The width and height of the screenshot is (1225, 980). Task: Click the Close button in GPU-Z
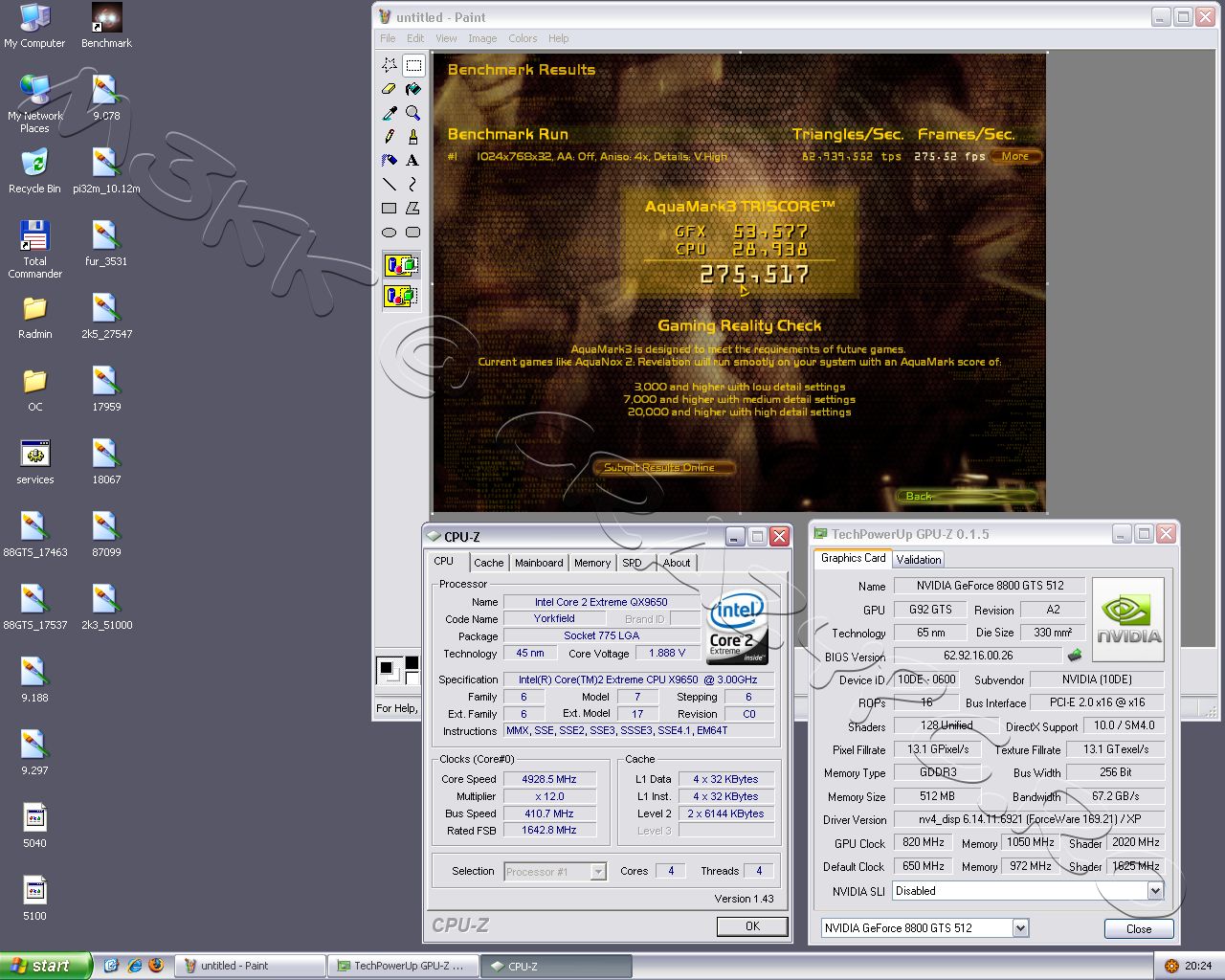[x=1139, y=928]
